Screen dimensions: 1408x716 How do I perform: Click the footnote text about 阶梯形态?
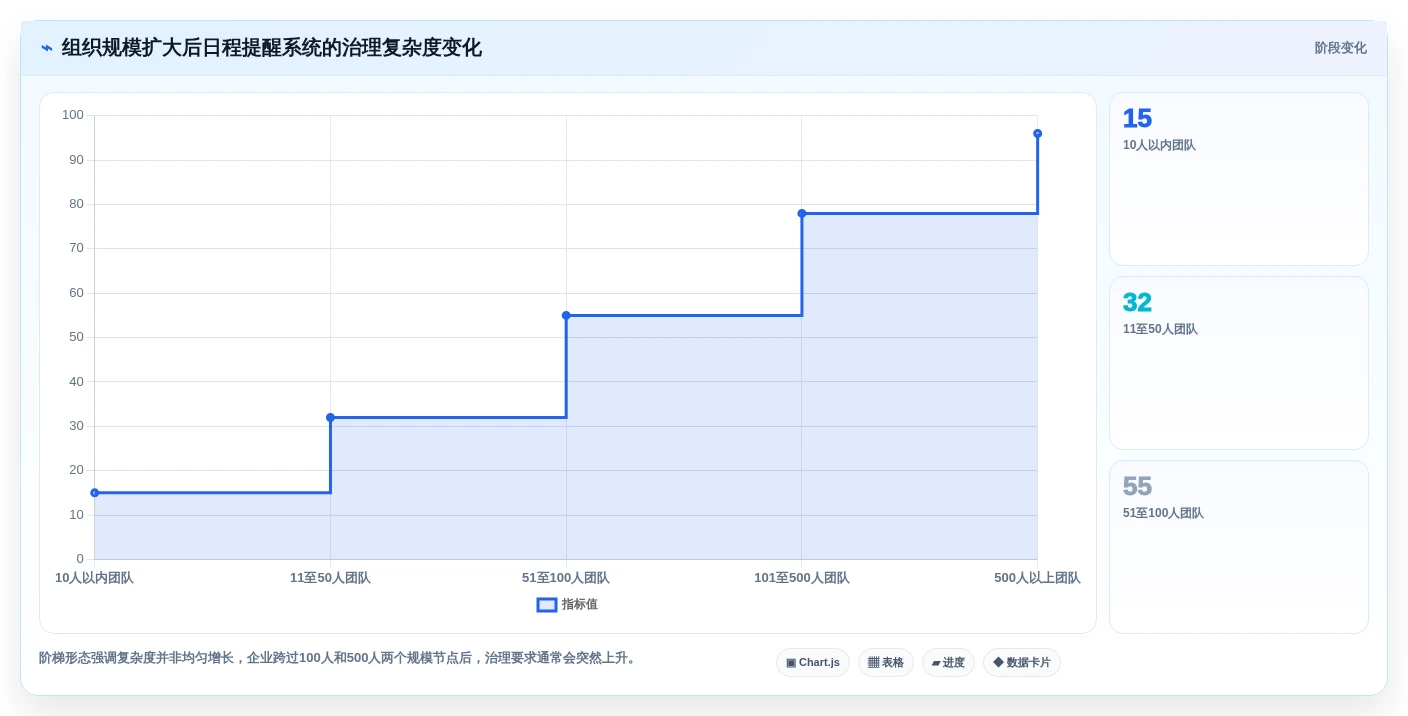[339, 658]
